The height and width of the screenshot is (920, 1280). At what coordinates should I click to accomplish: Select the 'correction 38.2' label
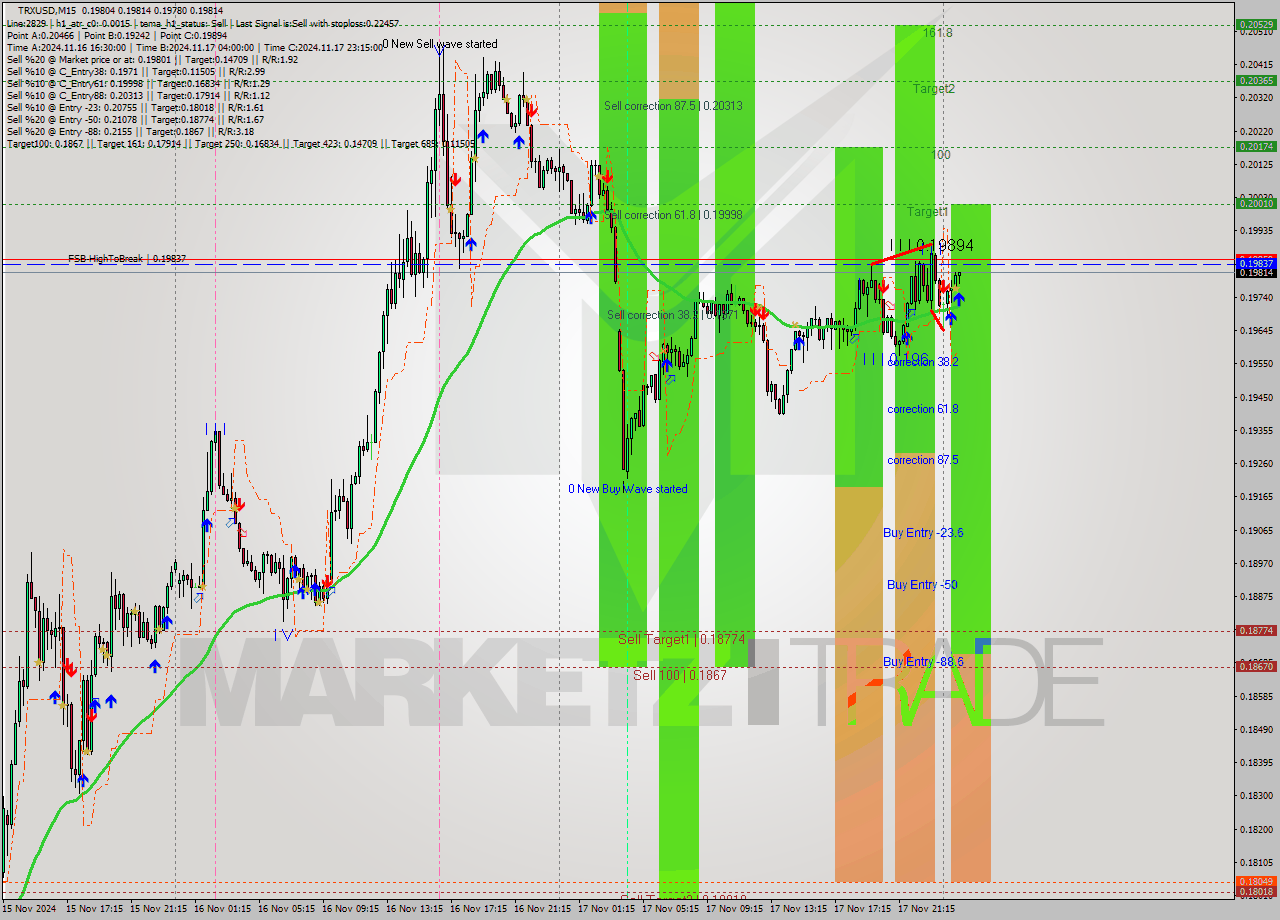(x=923, y=362)
